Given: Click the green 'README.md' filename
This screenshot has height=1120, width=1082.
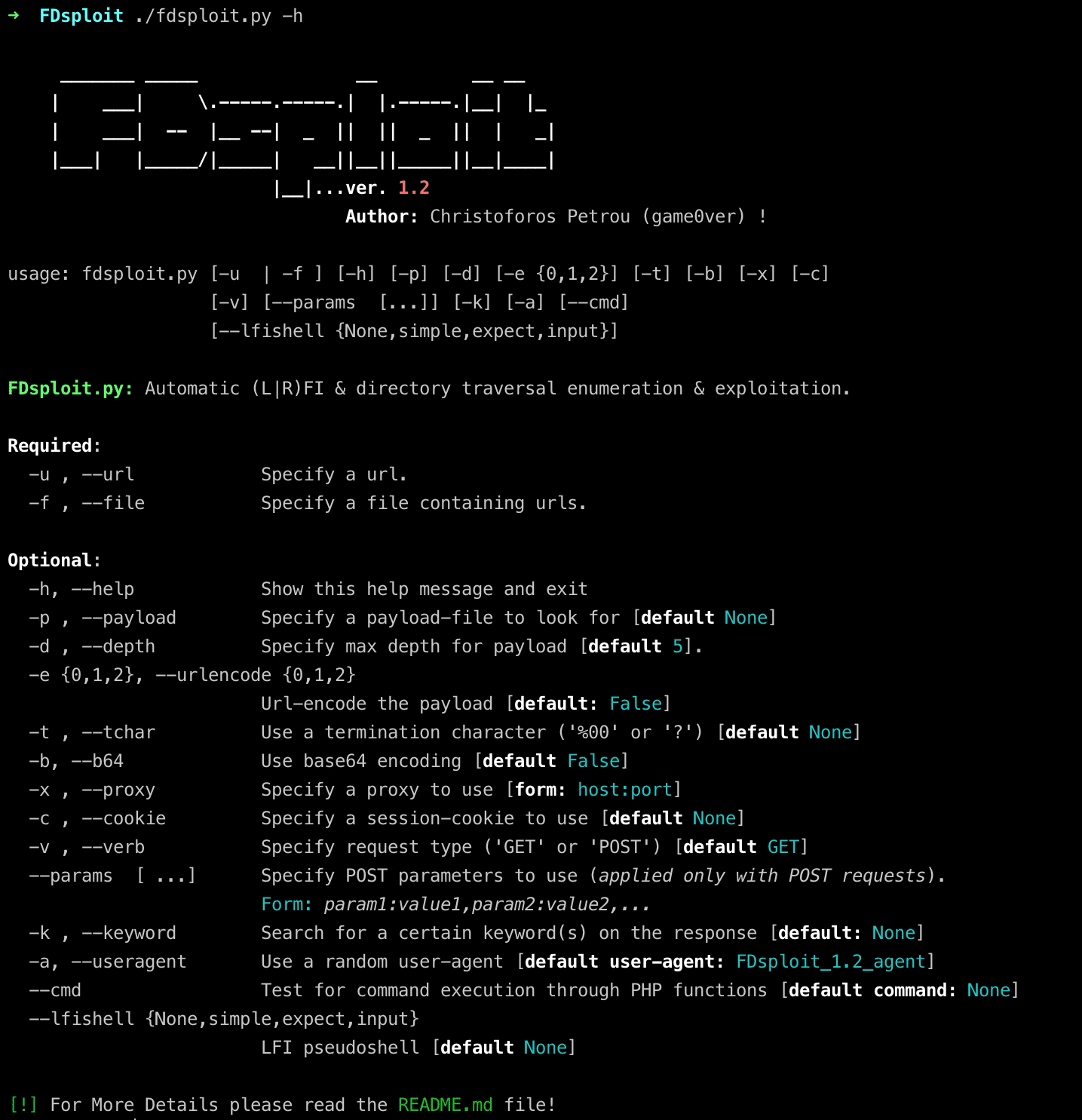Looking at the screenshot, I should [x=446, y=1105].
